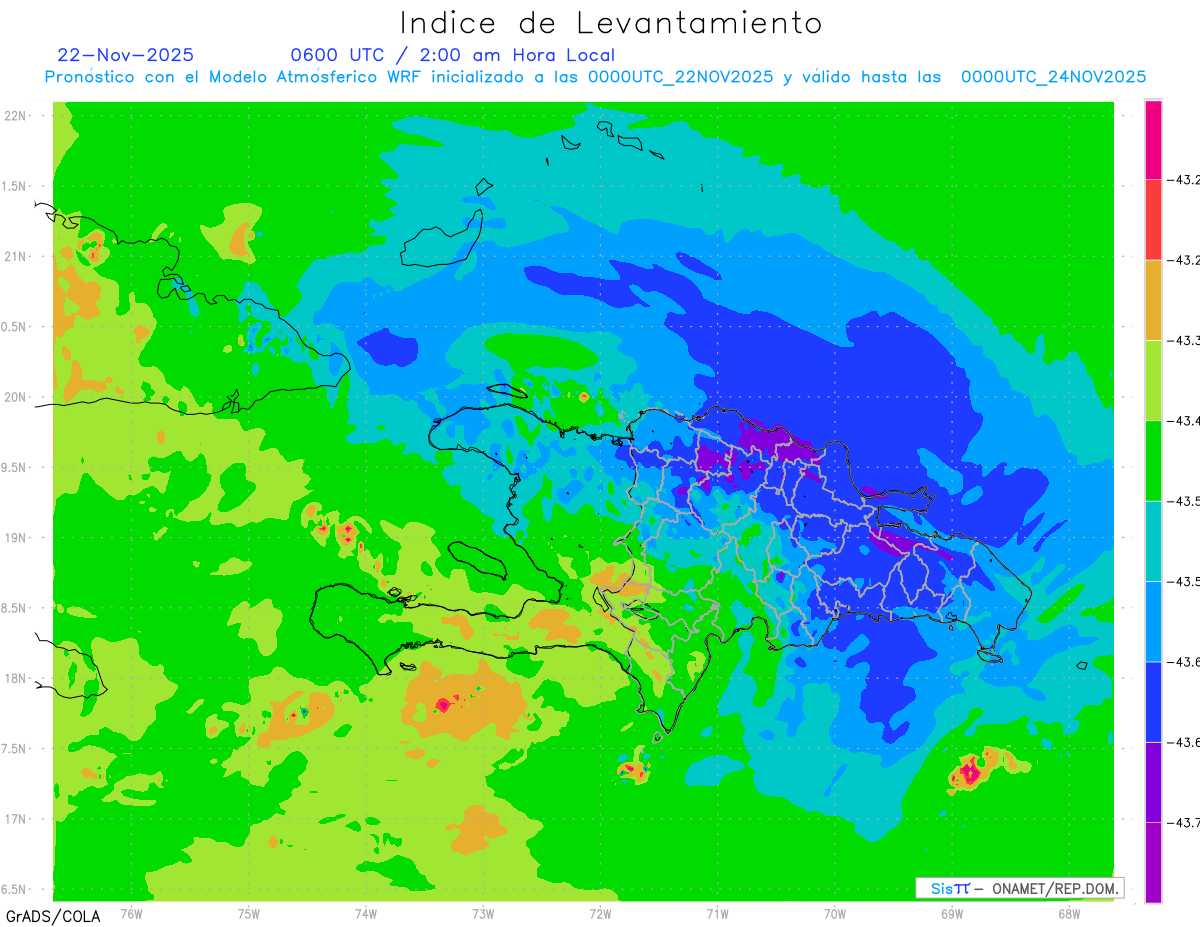The image size is (1200, 927).
Task: Click the "1.5N" latitude label
Action: click(x=15, y=186)
